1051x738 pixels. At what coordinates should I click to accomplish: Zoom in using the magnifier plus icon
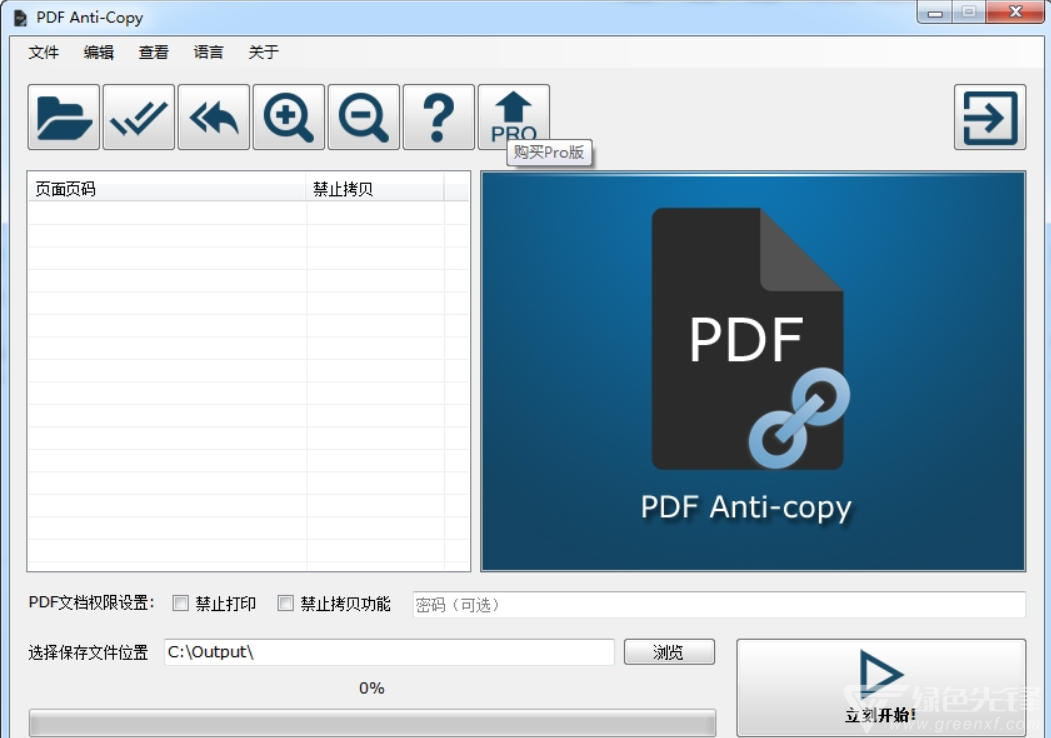tap(289, 117)
